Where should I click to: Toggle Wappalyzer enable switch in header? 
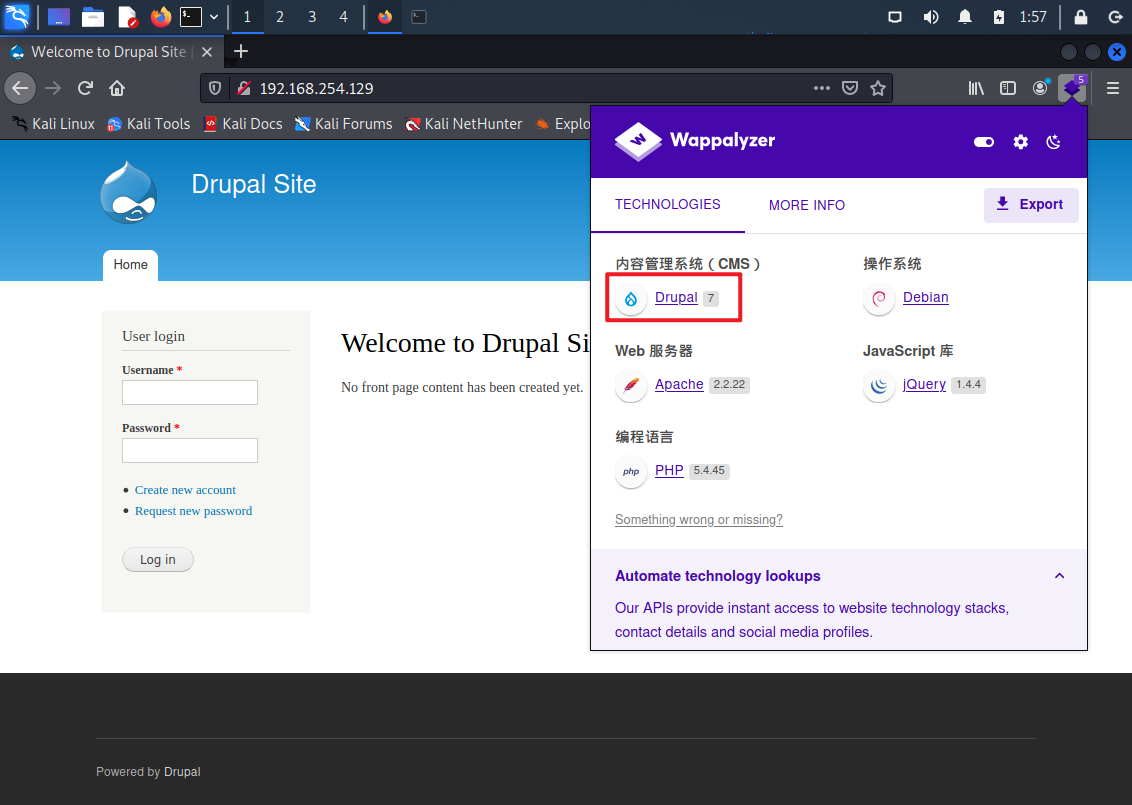(984, 142)
